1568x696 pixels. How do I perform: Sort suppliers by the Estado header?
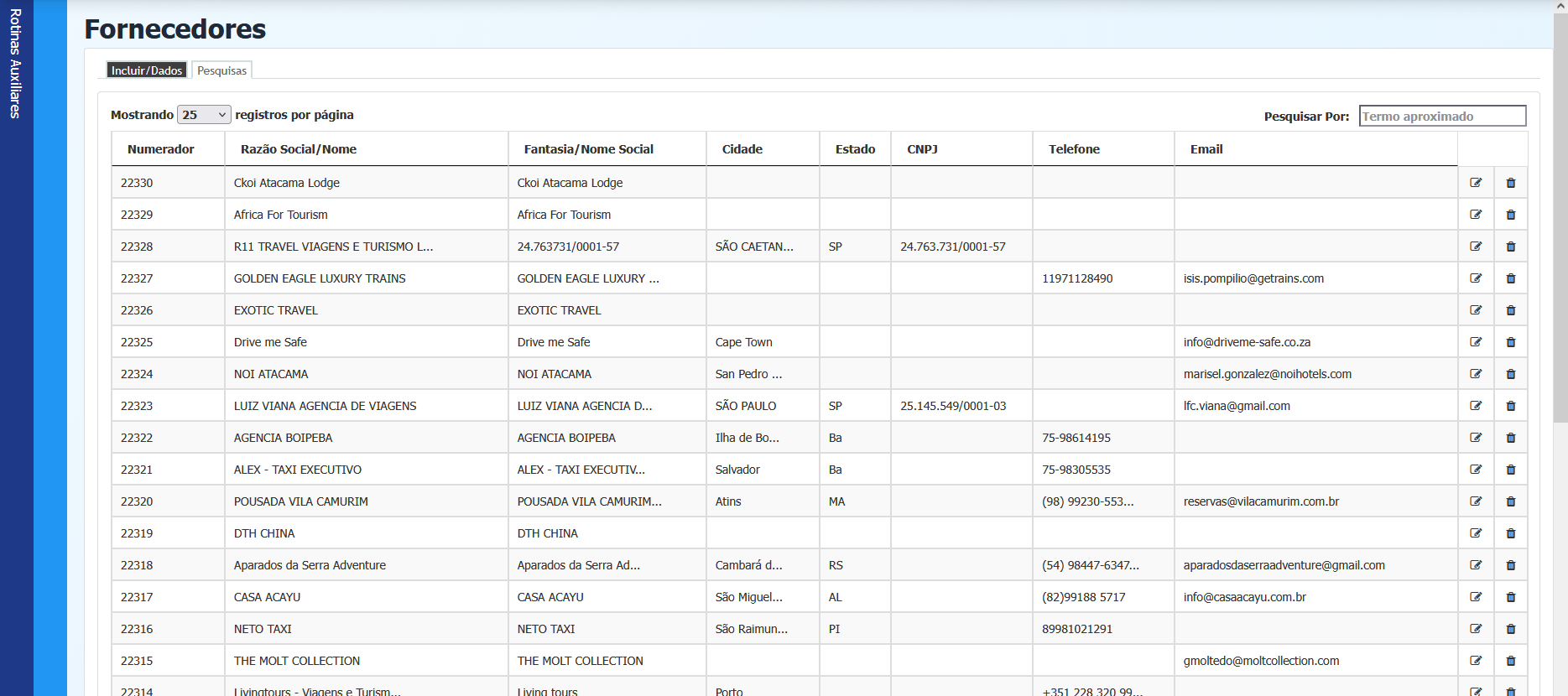(x=855, y=149)
